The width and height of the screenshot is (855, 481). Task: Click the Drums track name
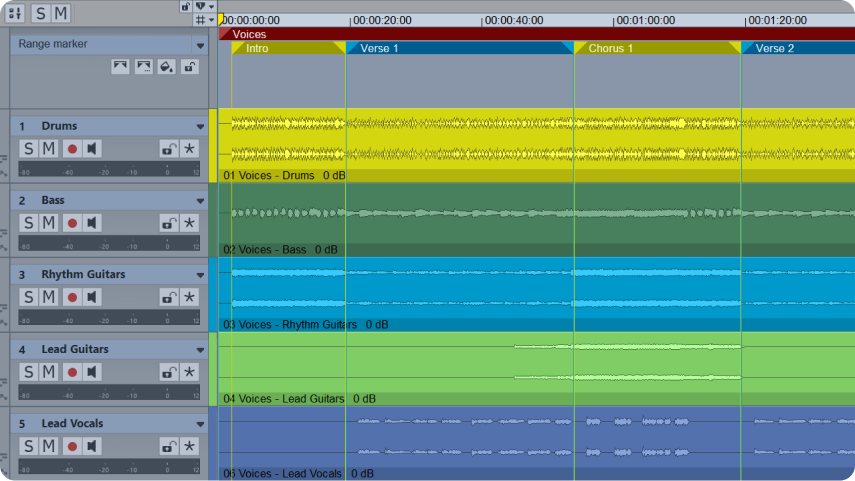(x=59, y=126)
